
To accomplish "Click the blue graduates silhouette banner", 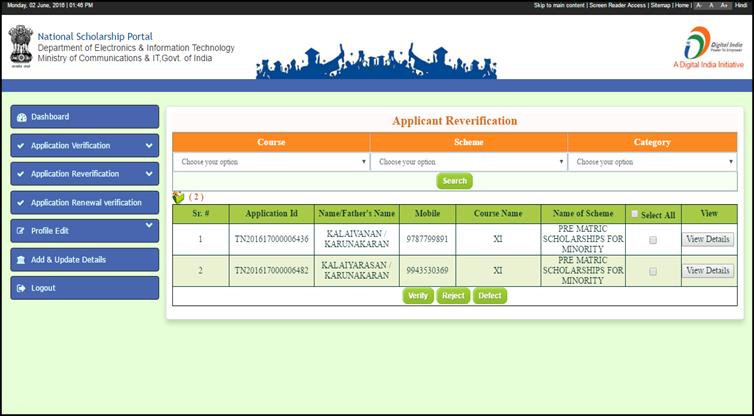I will pyautogui.click(x=377, y=62).
